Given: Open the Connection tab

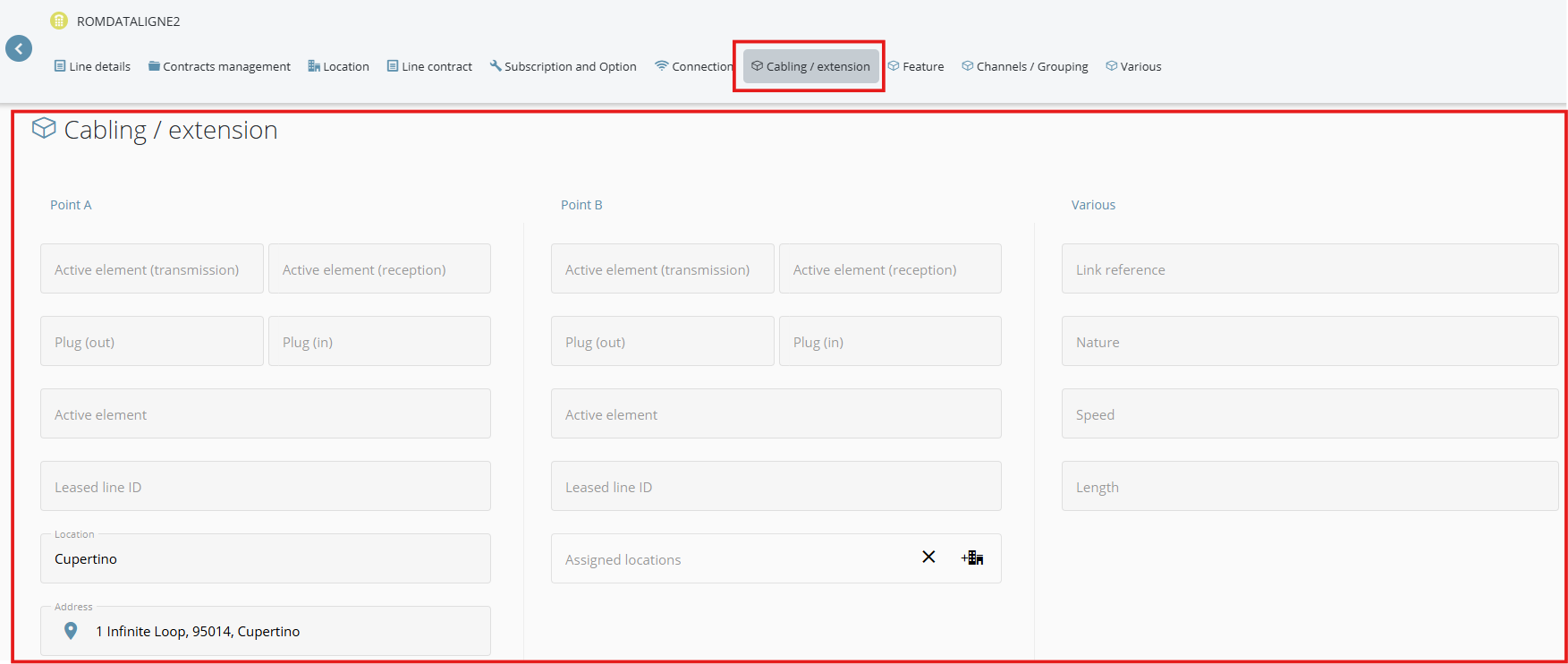Looking at the screenshot, I should (x=693, y=66).
